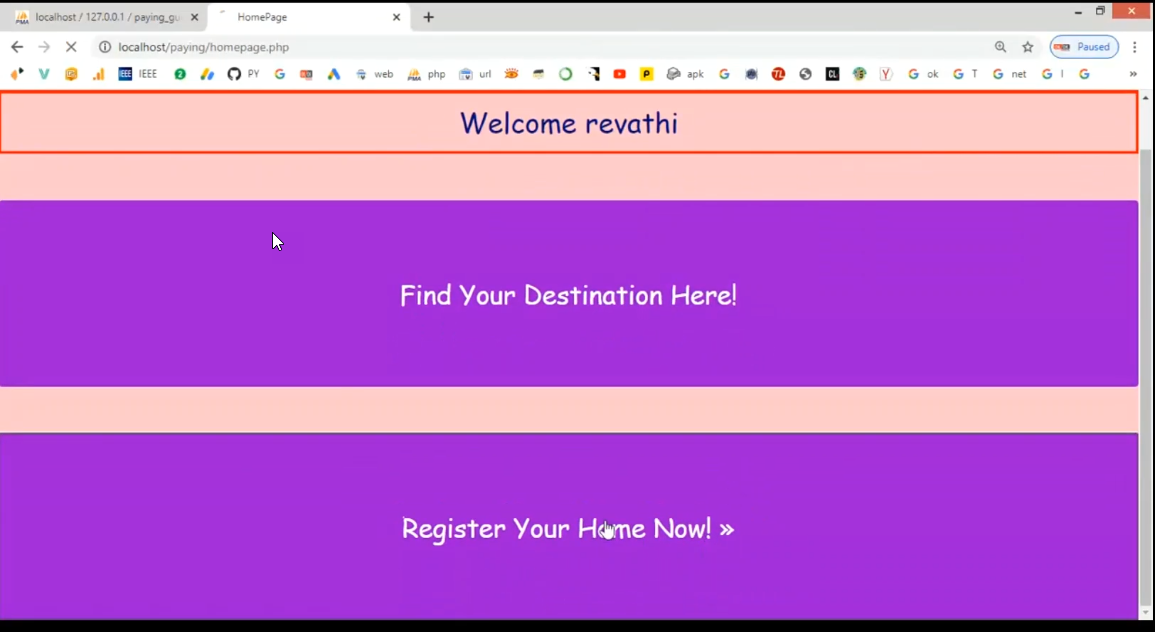Click the Paused profile button
Screen dimensions: 1155x632
point(1084,47)
